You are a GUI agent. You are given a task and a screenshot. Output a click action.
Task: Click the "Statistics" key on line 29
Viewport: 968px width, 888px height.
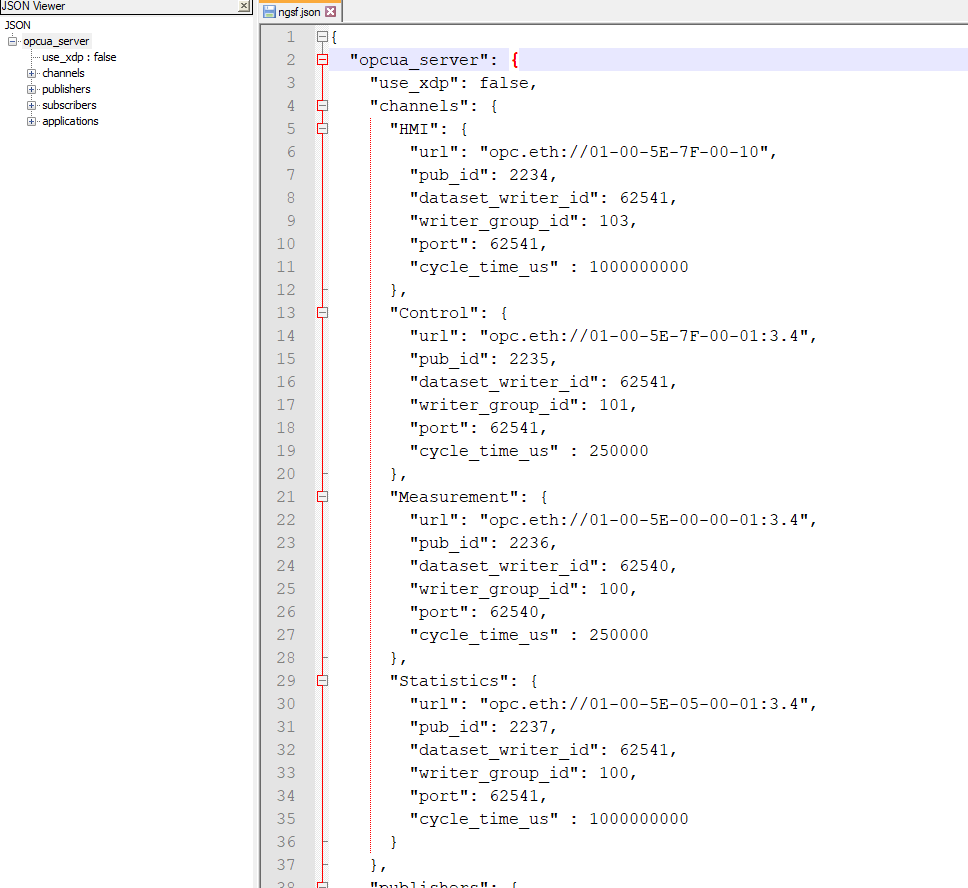click(449, 681)
